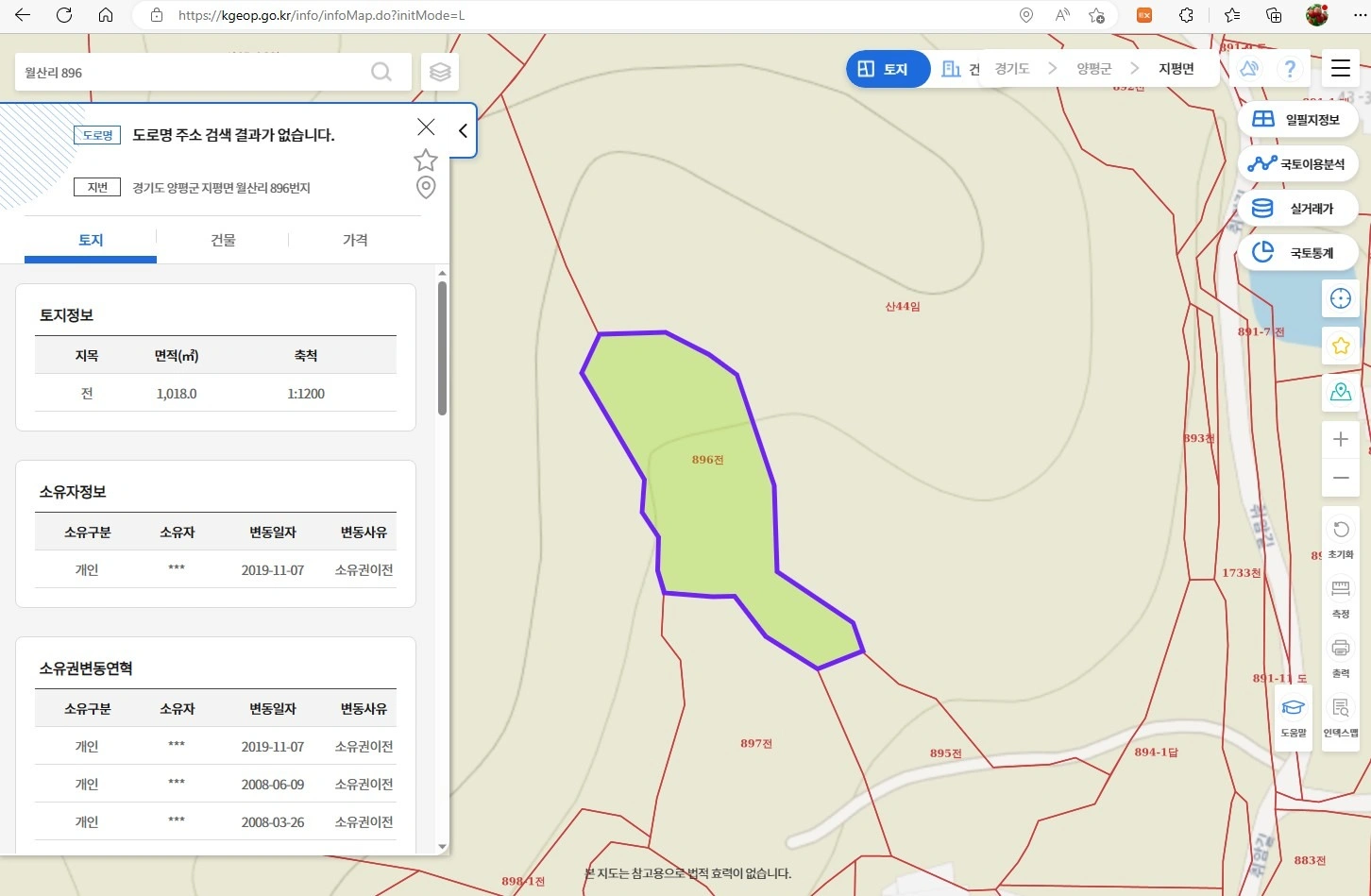Screen dimensions: 1371x896
Task: Click the 일필지정보 button
Action: 1298,119
